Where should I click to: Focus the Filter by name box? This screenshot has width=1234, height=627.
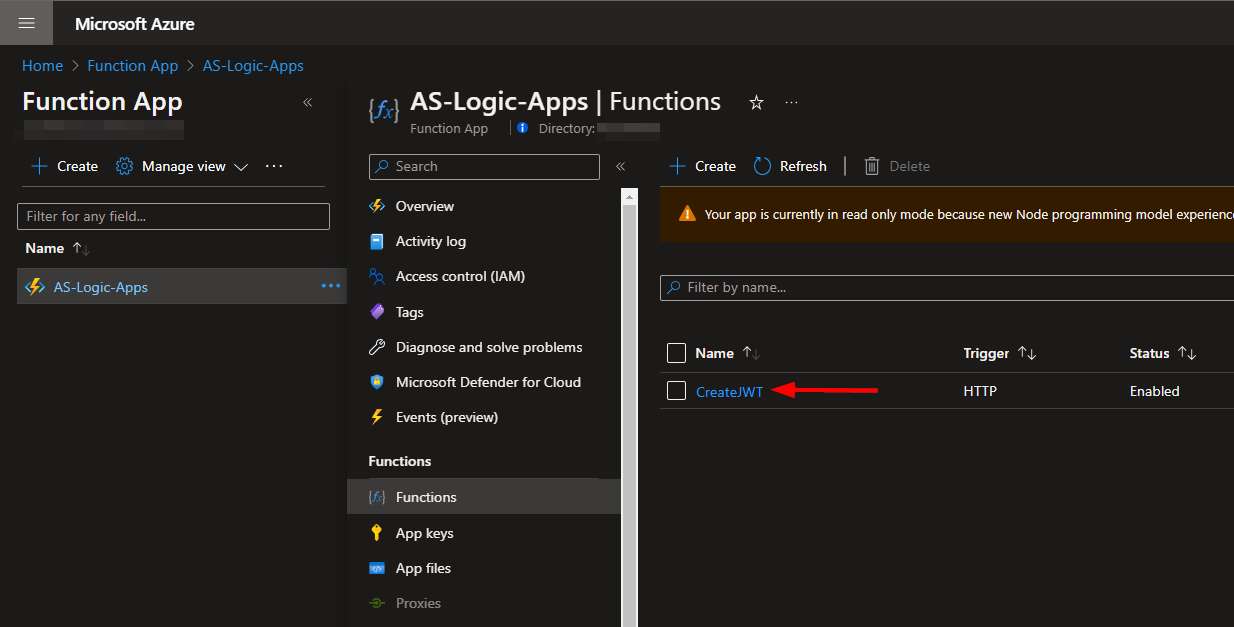point(947,287)
